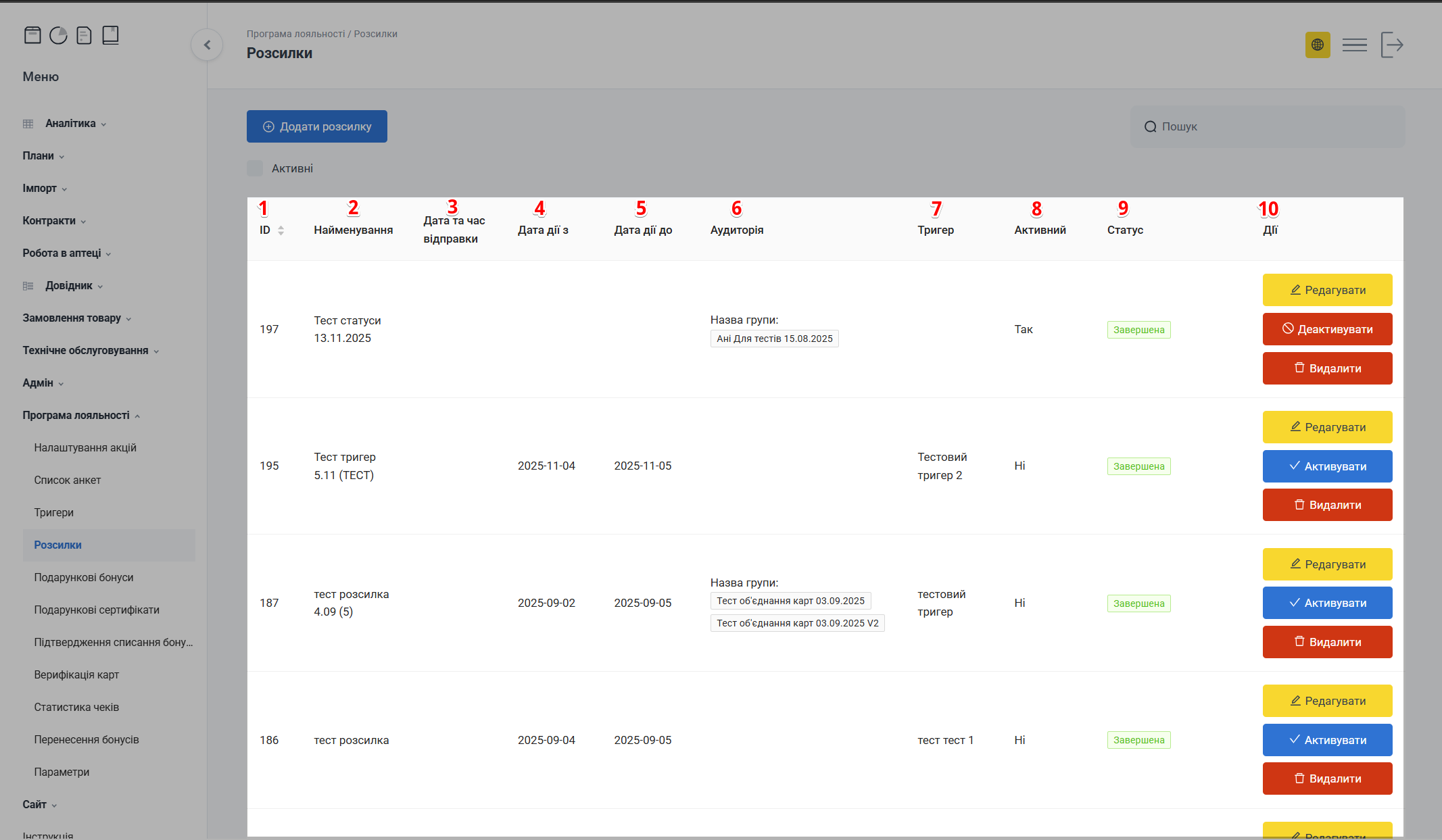This screenshot has height=840, width=1442.
Task: Open the pie chart icon in sidebar
Action: pyautogui.click(x=59, y=35)
